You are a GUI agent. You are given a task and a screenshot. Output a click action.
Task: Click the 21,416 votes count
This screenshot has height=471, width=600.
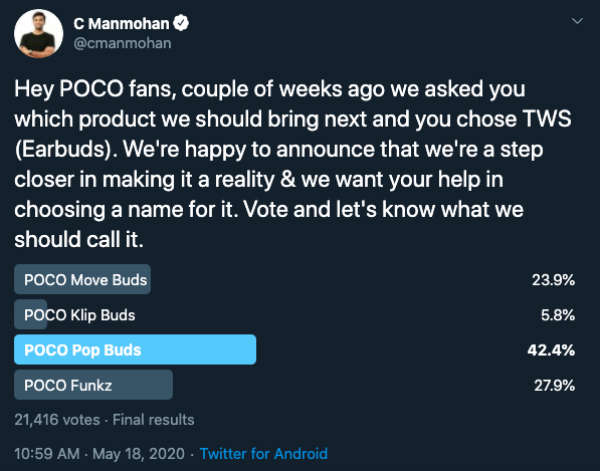coord(56,419)
